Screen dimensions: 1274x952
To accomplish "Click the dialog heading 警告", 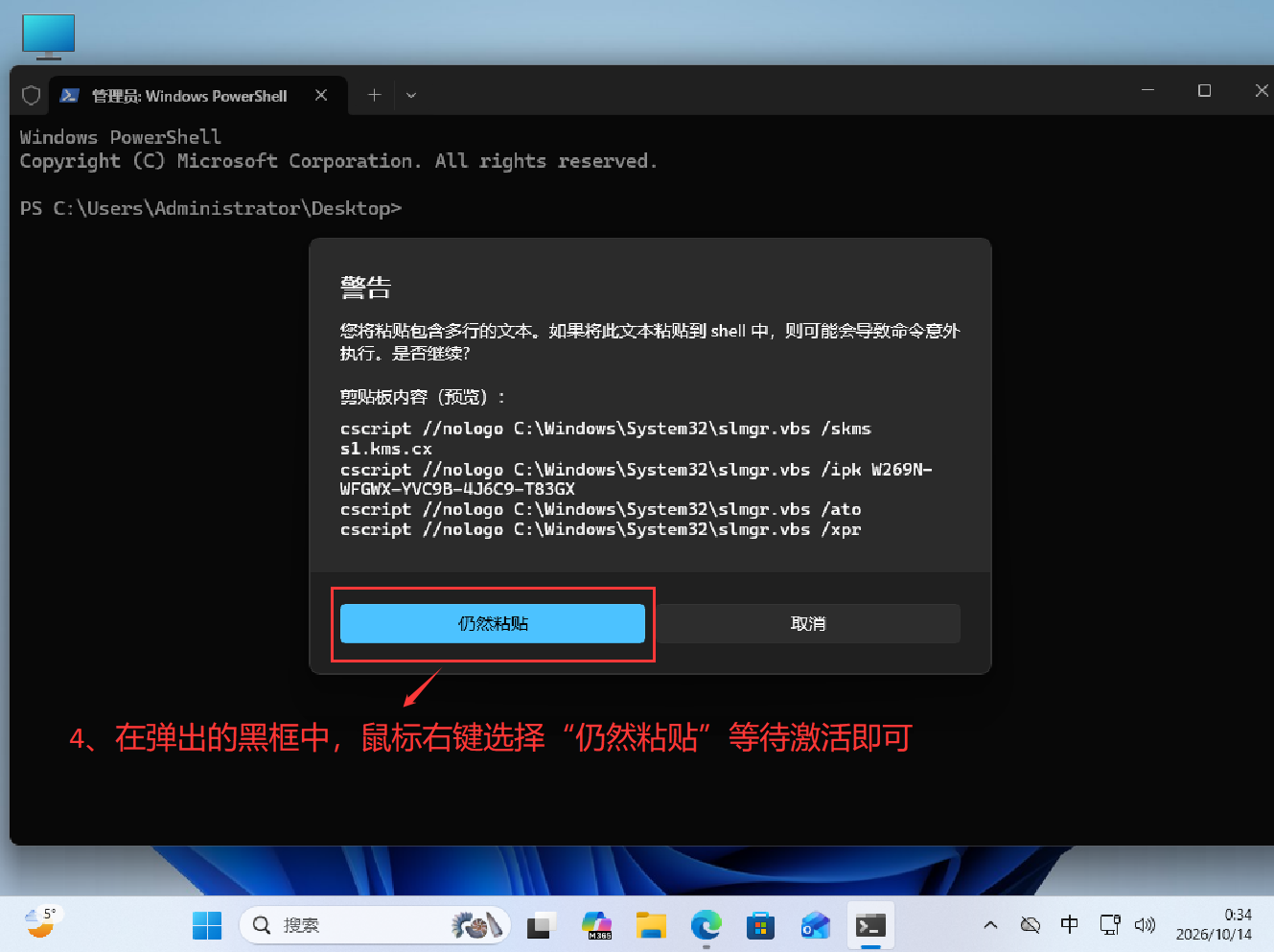I will point(365,288).
